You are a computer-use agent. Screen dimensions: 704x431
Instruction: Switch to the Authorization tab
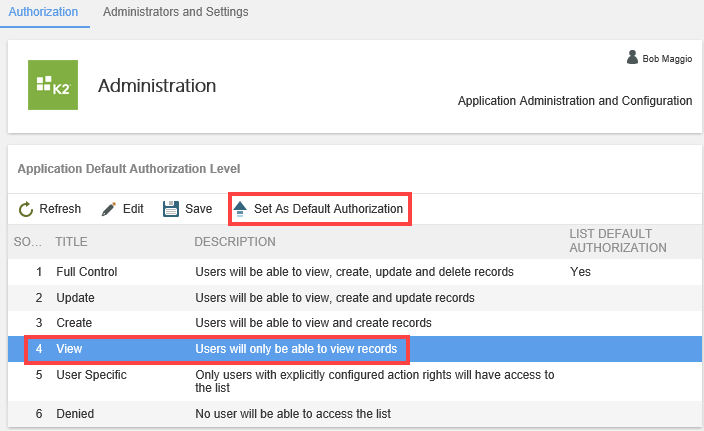[43, 12]
